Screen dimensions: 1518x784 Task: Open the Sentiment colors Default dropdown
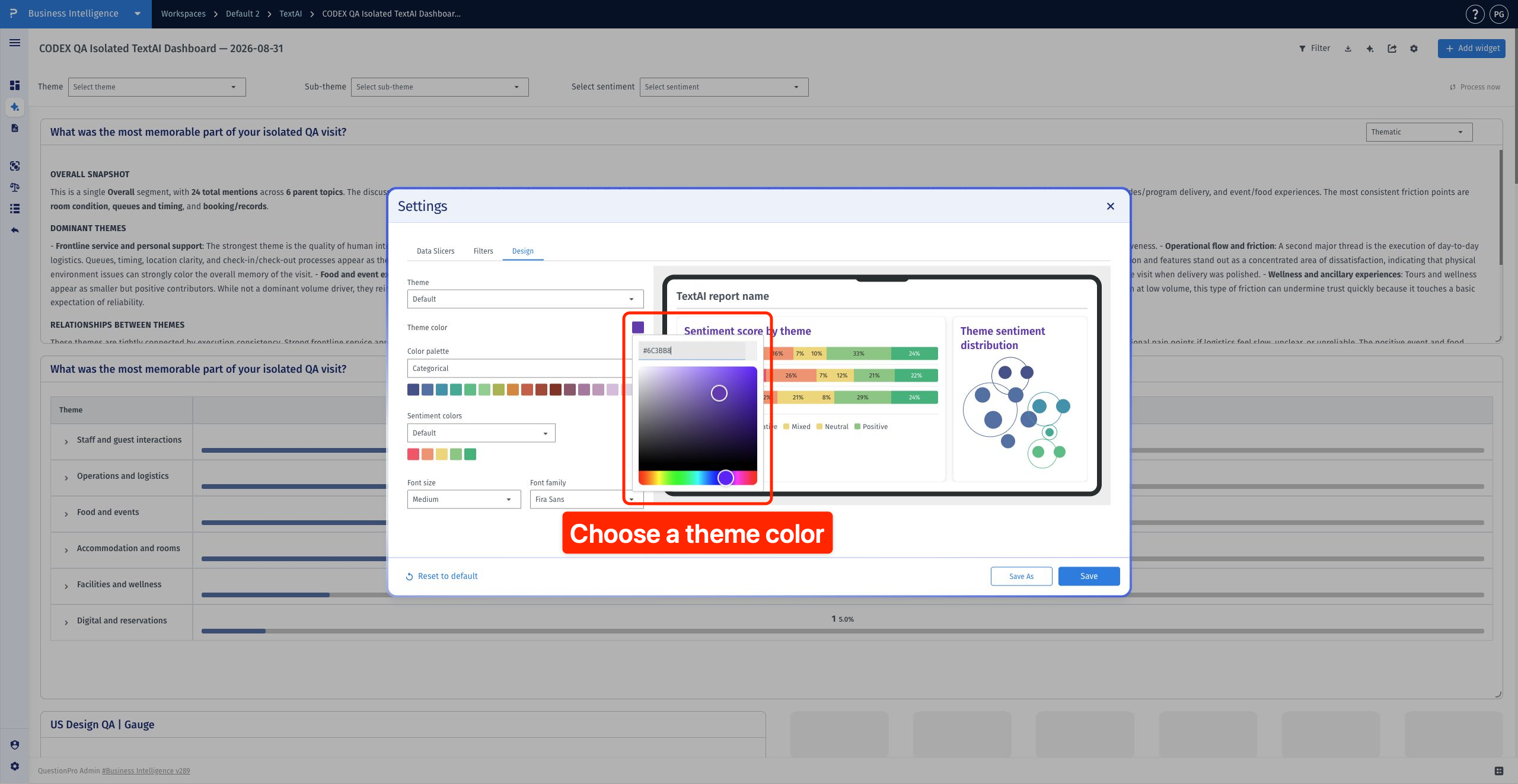[481, 433]
